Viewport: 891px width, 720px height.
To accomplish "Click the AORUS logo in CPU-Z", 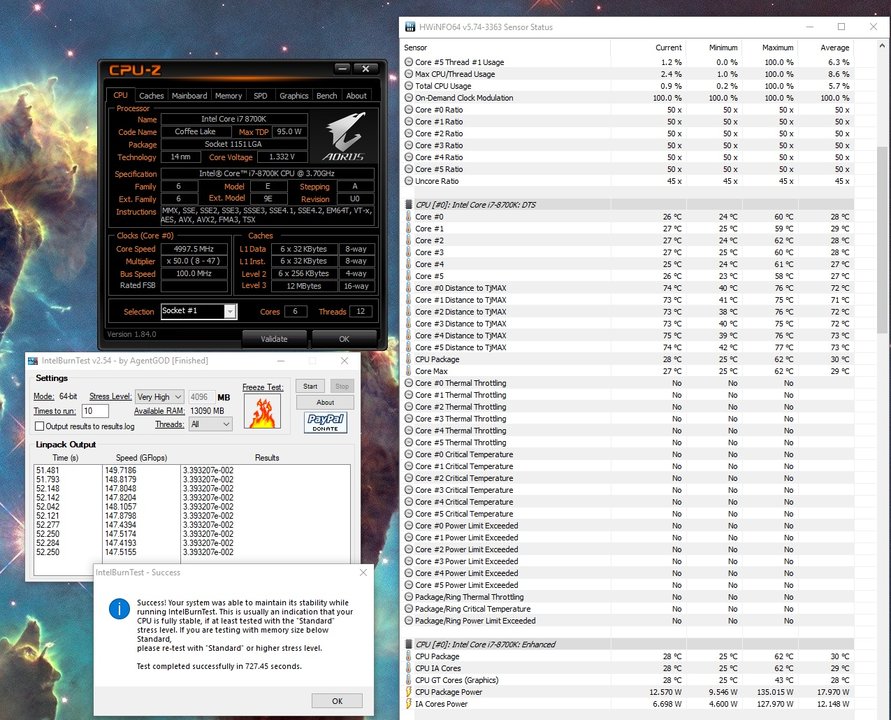I will tap(344, 136).
